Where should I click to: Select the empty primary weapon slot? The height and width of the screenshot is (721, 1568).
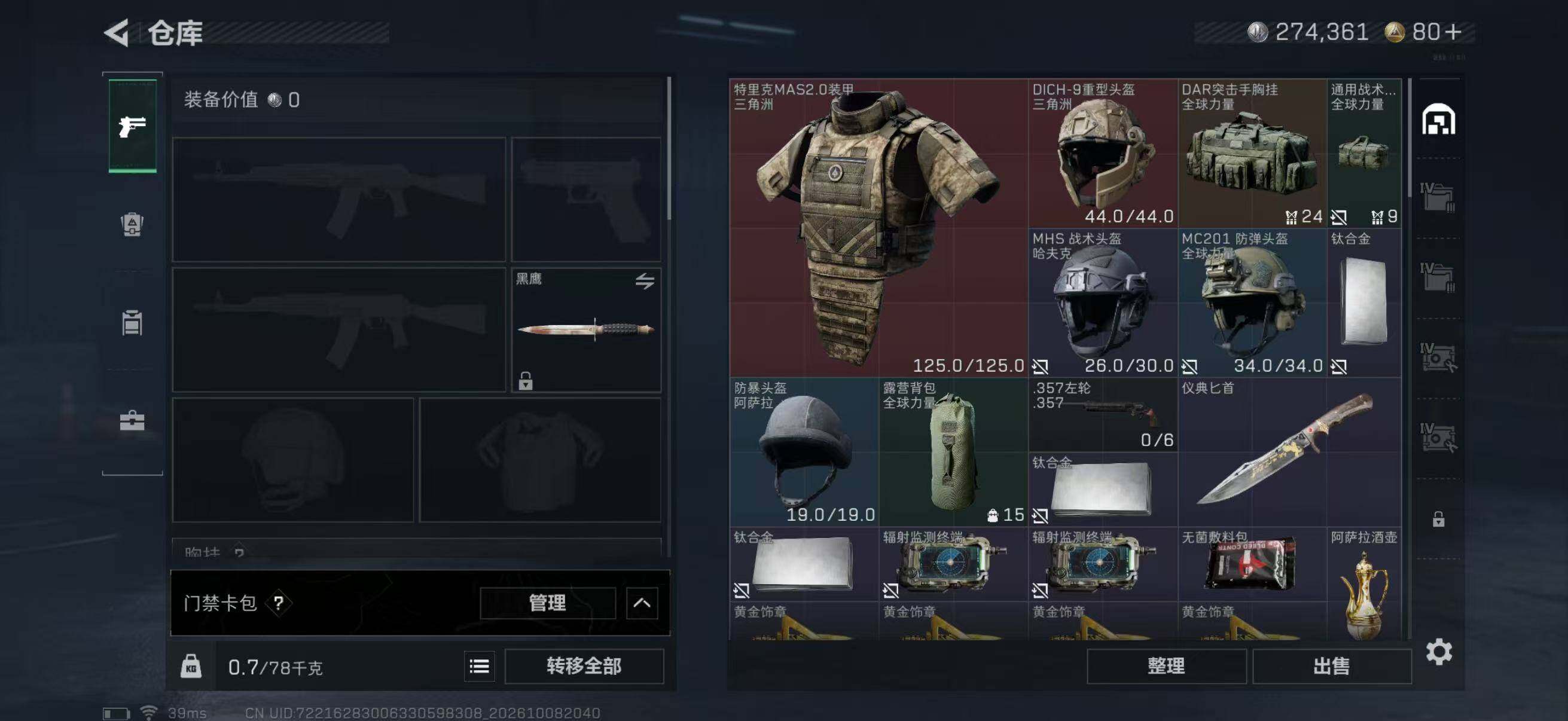[339, 200]
